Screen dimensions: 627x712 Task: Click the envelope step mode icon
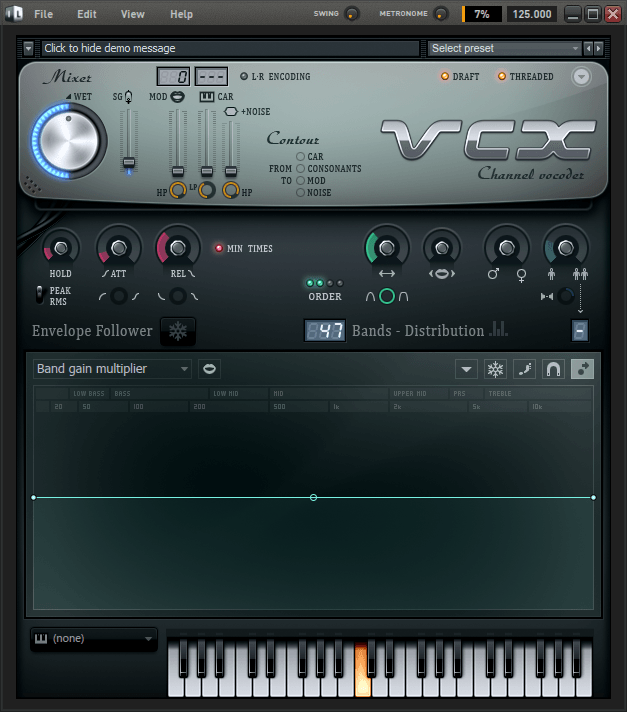point(524,369)
